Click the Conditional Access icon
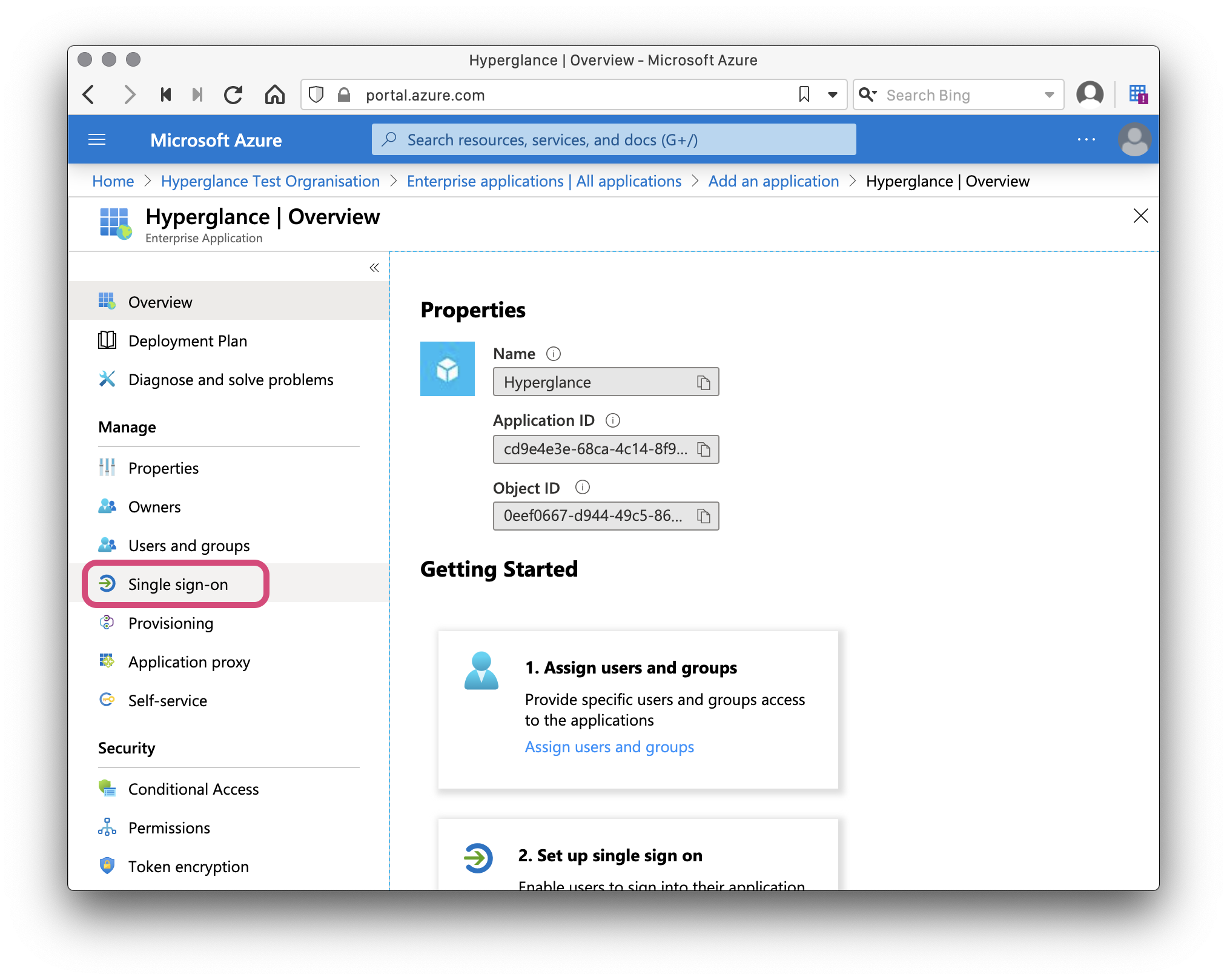The width and height of the screenshot is (1227, 980). tap(107, 789)
